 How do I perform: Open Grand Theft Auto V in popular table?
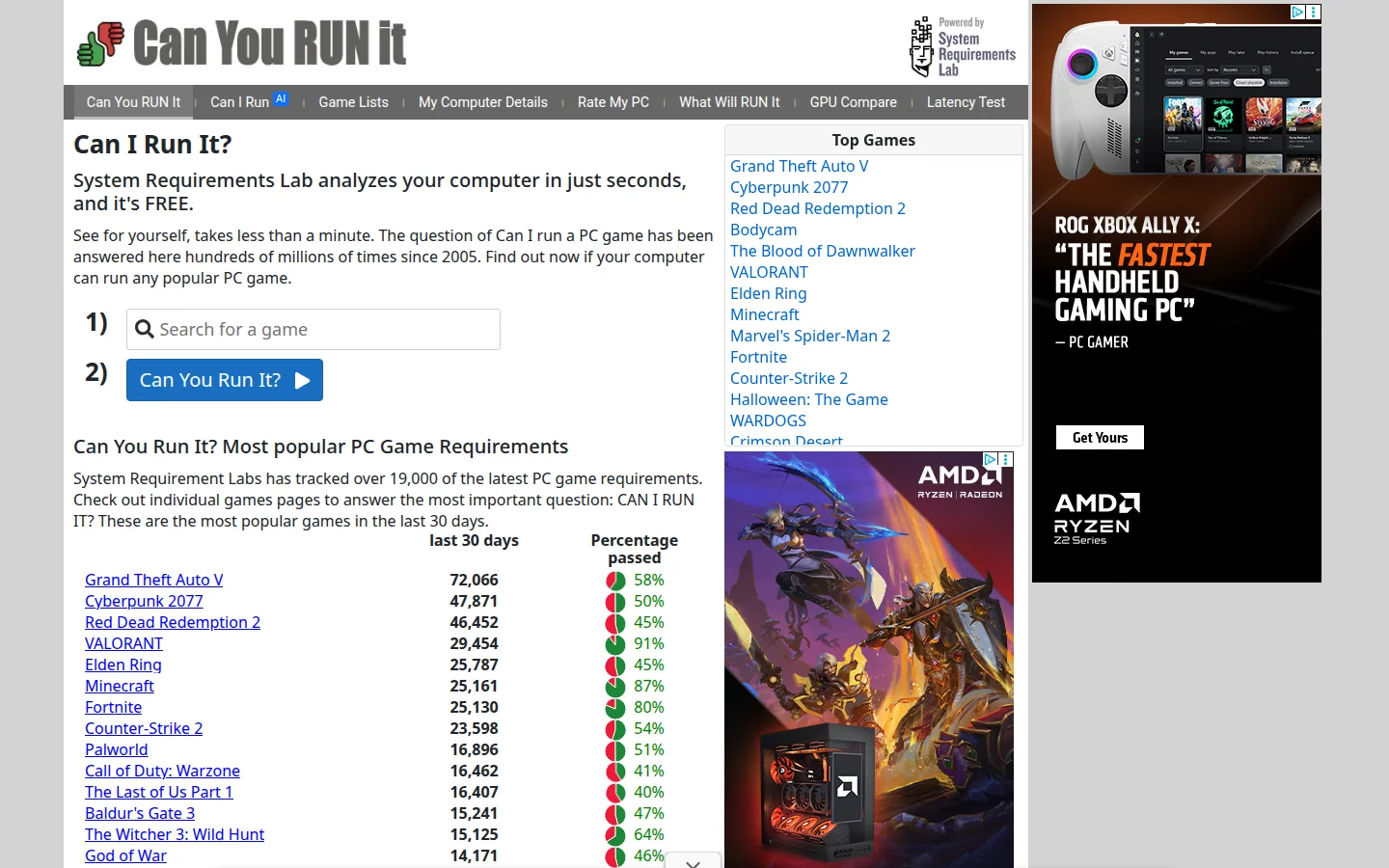pos(153,580)
